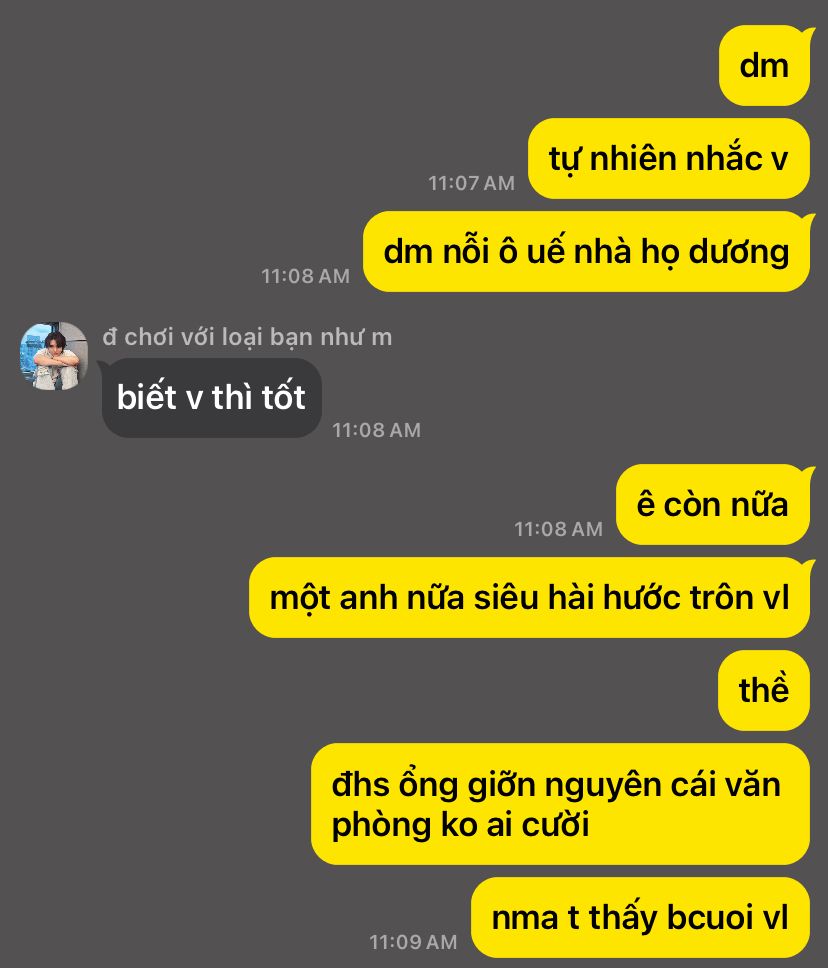Tap the 11:08 AM timestamp beside 'ê còn nữa'
828x968 pixels.
coord(559,529)
